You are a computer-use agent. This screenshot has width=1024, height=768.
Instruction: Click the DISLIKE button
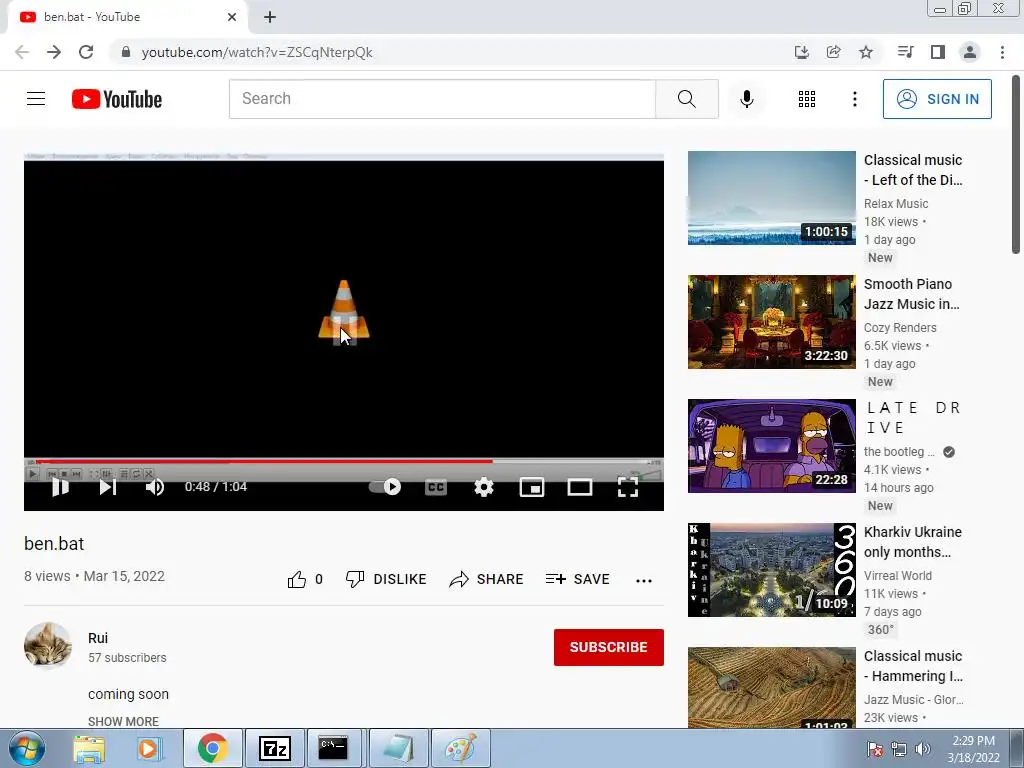[x=386, y=579]
